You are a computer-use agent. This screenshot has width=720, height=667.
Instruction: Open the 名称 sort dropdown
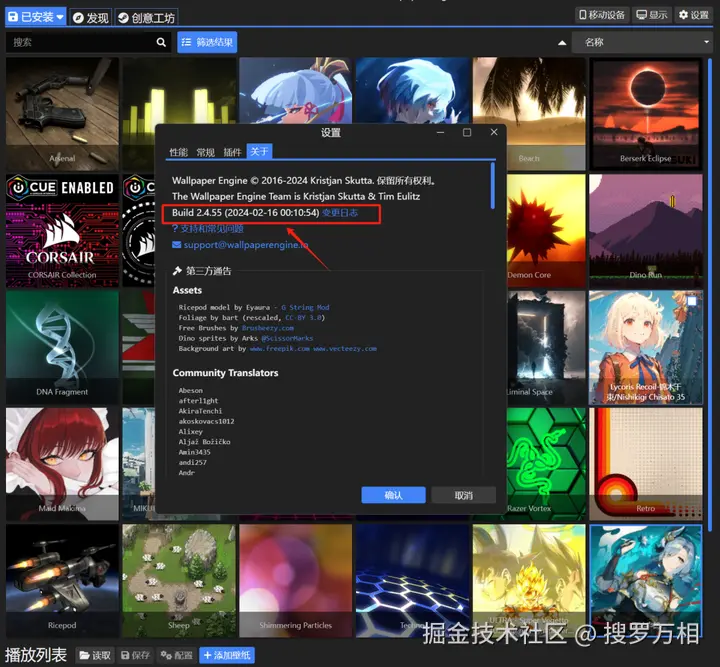pyautogui.click(x=642, y=42)
